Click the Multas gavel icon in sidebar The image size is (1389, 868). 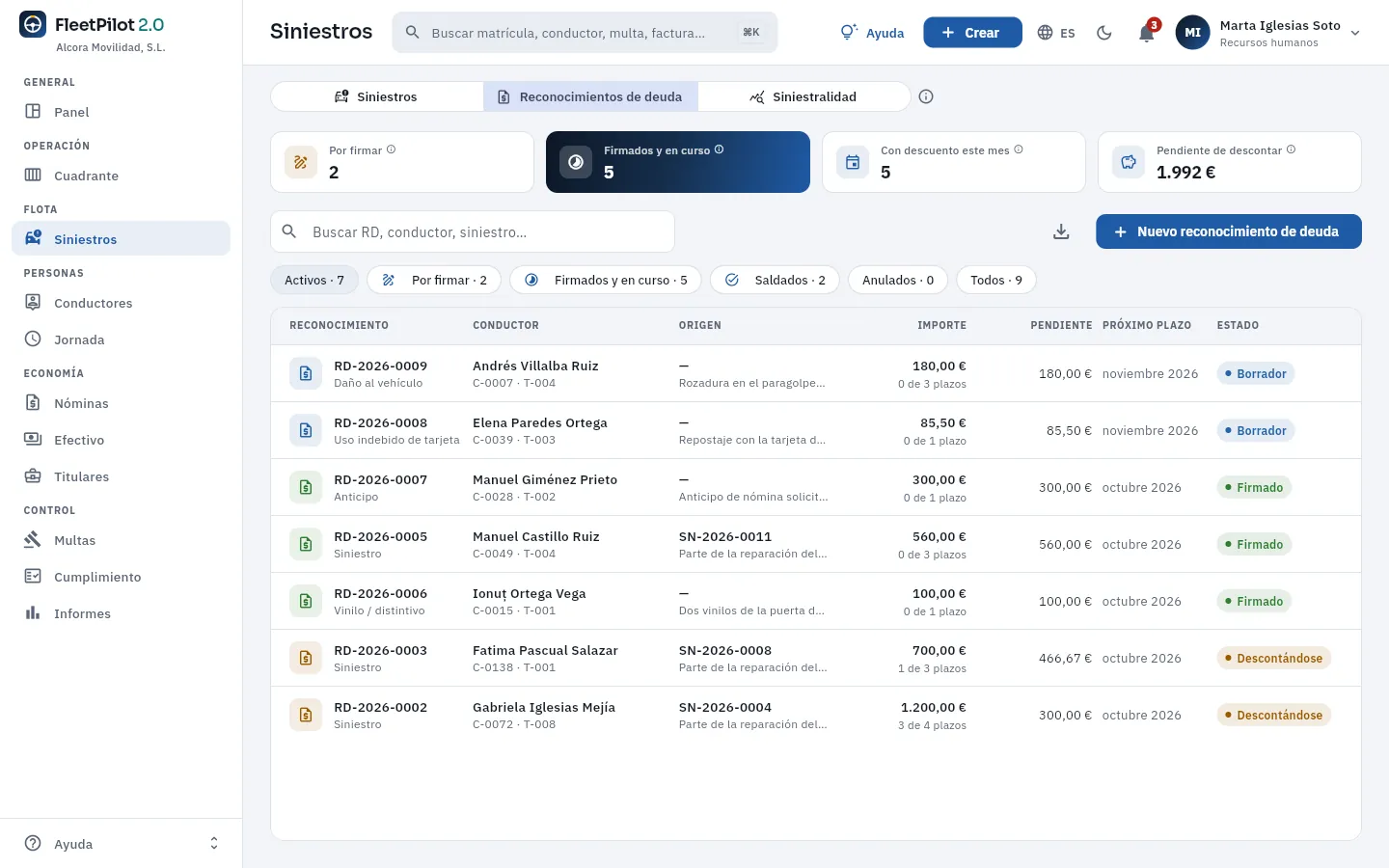33,540
